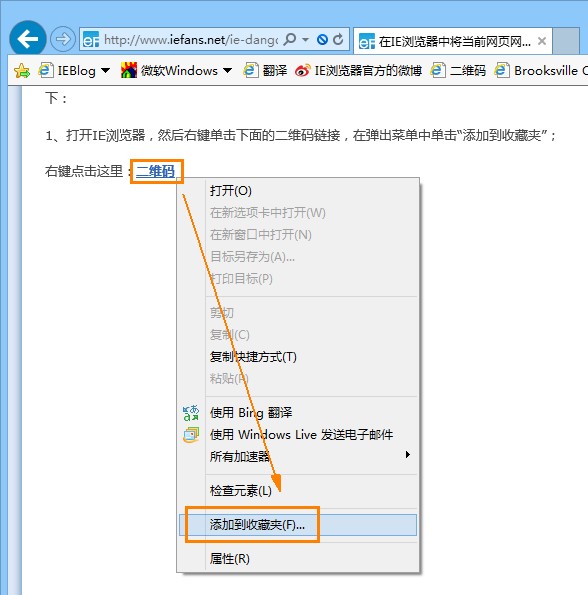This screenshot has width=588, height=595.
Task: Click the Refresh page icon
Action: (x=338, y=39)
